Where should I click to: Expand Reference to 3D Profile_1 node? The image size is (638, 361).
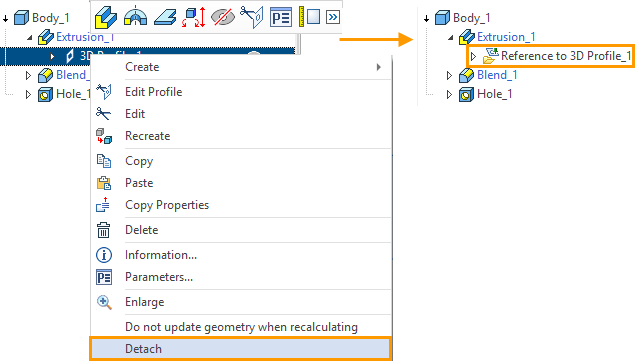coord(473,56)
